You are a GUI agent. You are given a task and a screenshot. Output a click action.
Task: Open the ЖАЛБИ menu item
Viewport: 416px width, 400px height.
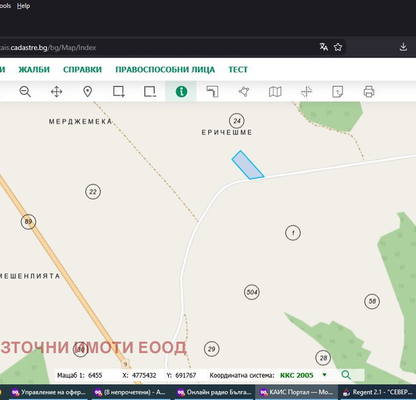pos(34,70)
